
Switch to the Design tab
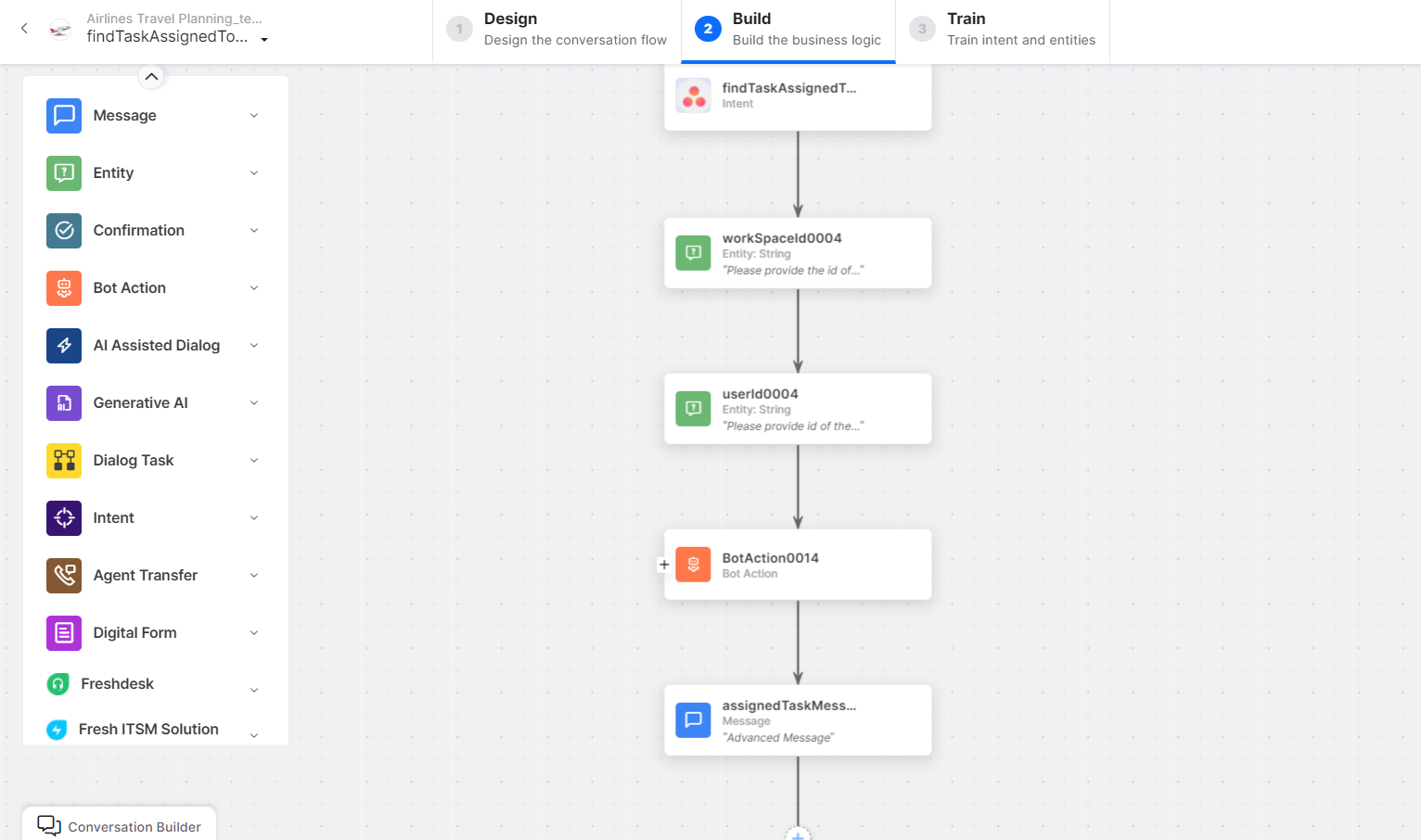[557, 30]
